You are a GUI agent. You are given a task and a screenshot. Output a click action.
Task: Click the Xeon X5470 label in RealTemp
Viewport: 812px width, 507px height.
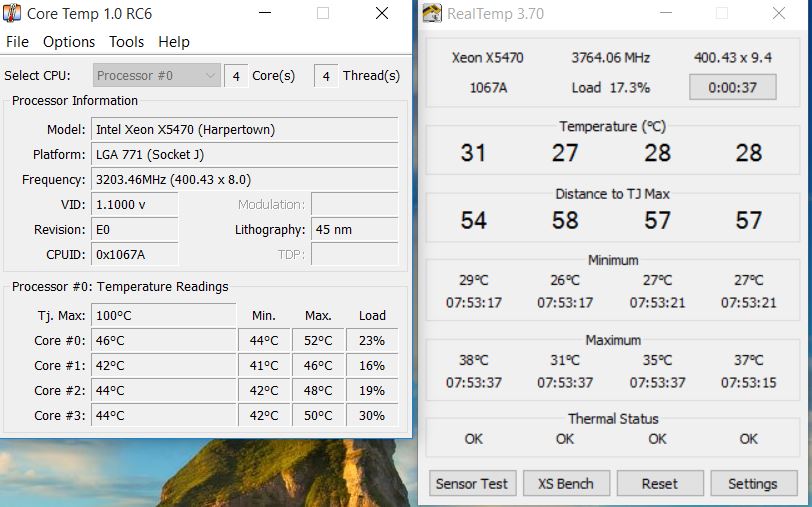point(487,57)
